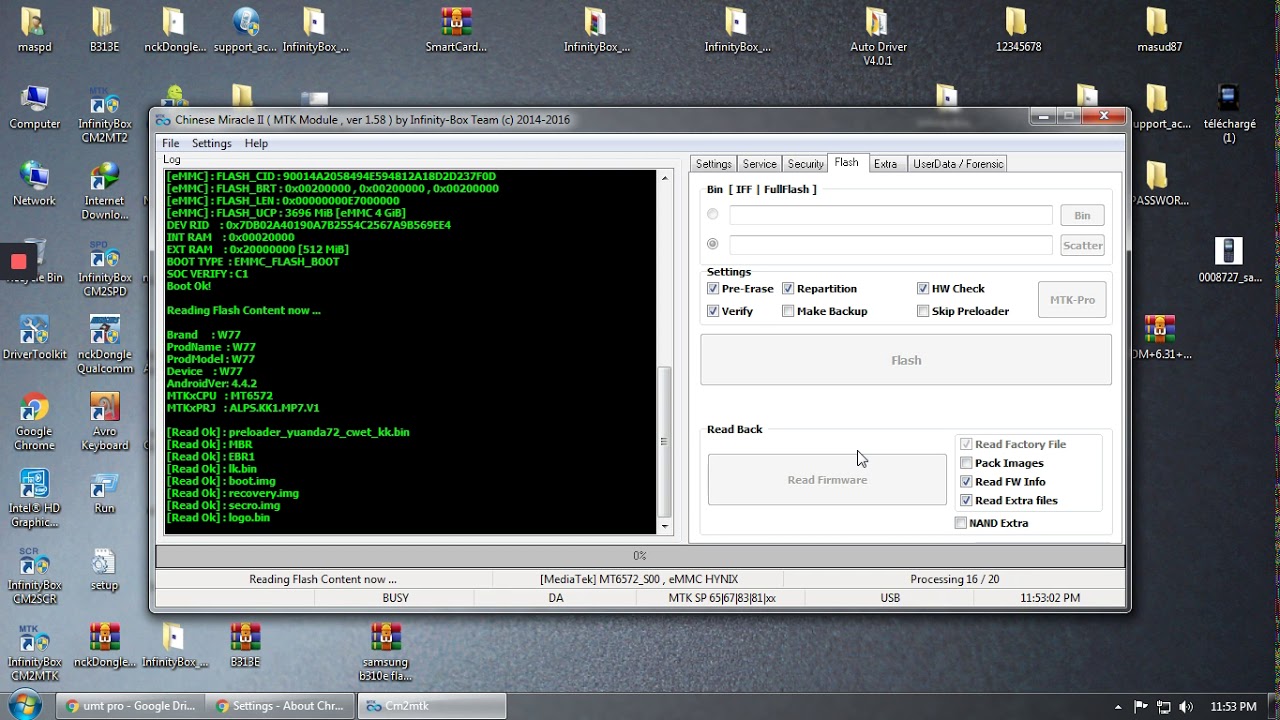The image size is (1280, 720).
Task: Click the Scatter file path field
Action: (891, 245)
